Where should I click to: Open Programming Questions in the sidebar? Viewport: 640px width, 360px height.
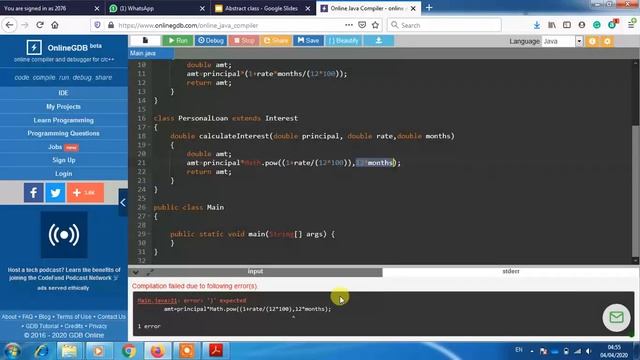63,133
